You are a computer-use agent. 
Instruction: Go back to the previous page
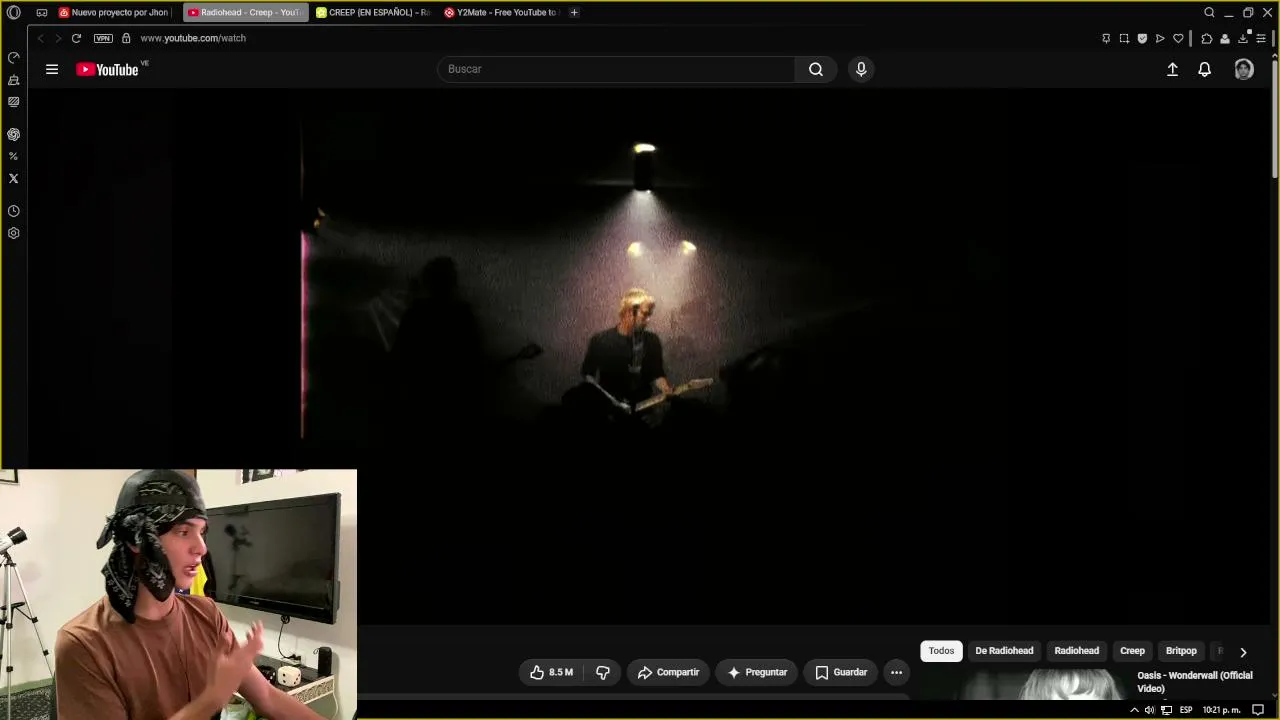(x=40, y=38)
